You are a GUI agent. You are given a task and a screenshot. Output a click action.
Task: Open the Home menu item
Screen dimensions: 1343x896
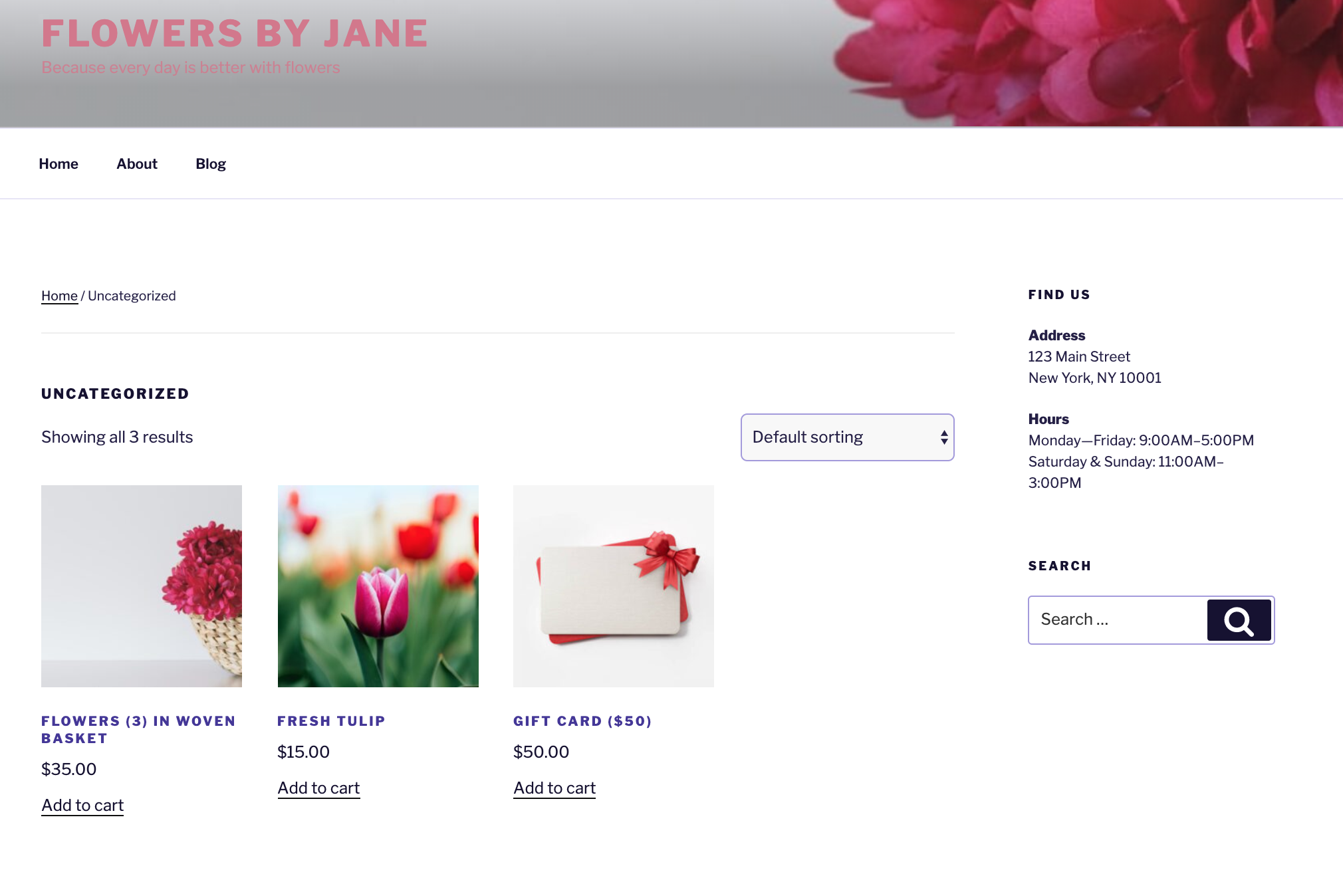(59, 164)
